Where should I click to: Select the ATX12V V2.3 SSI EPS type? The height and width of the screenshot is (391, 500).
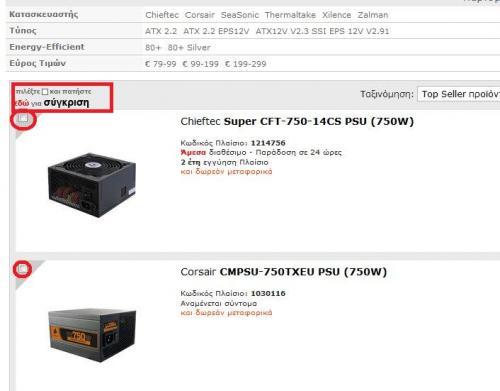pyautogui.click(x=322, y=31)
